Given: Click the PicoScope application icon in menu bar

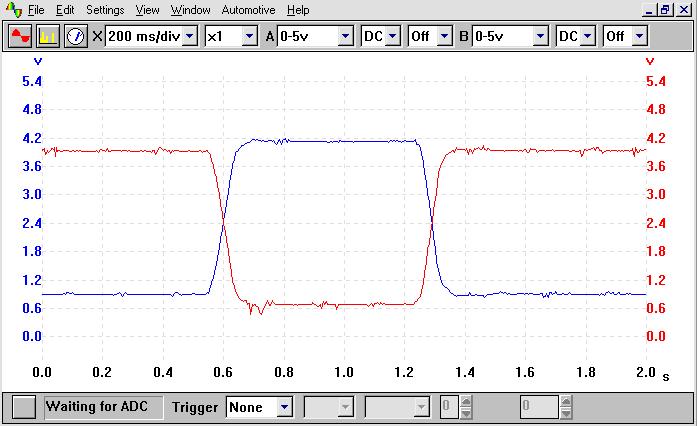Looking at the screenshot, I should coord(13,10).
